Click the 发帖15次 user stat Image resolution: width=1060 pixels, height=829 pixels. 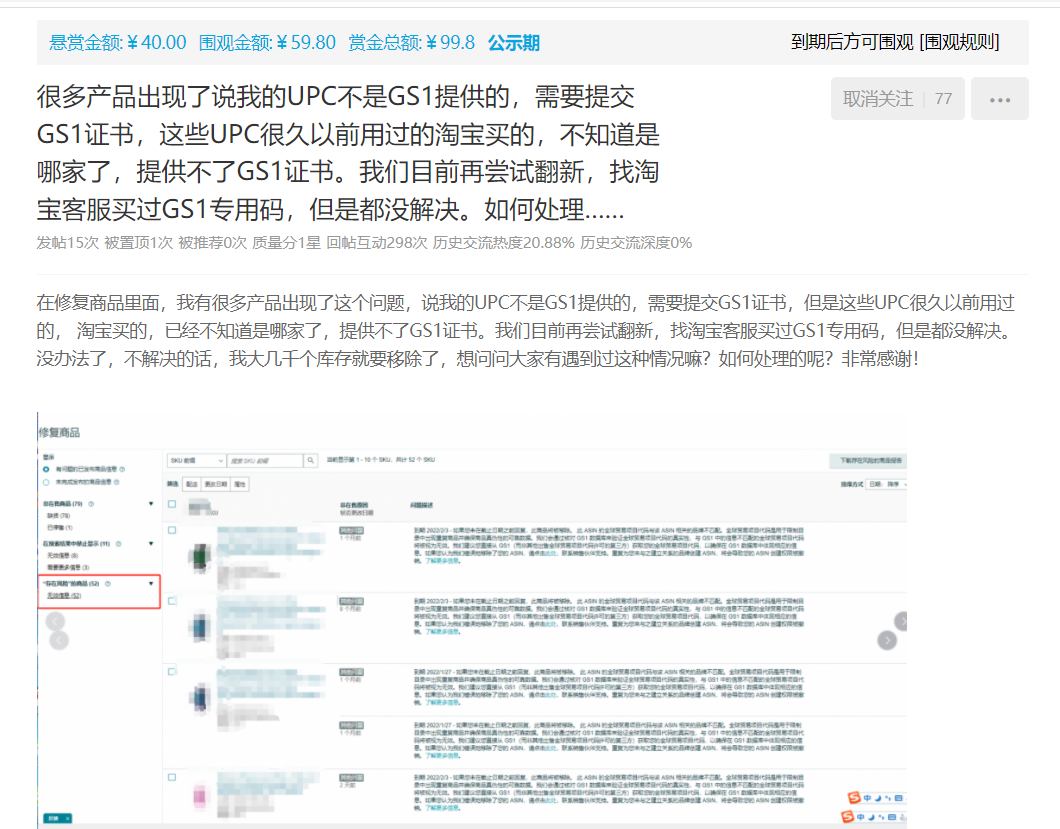pyautogui.click(x=68, y=243)
